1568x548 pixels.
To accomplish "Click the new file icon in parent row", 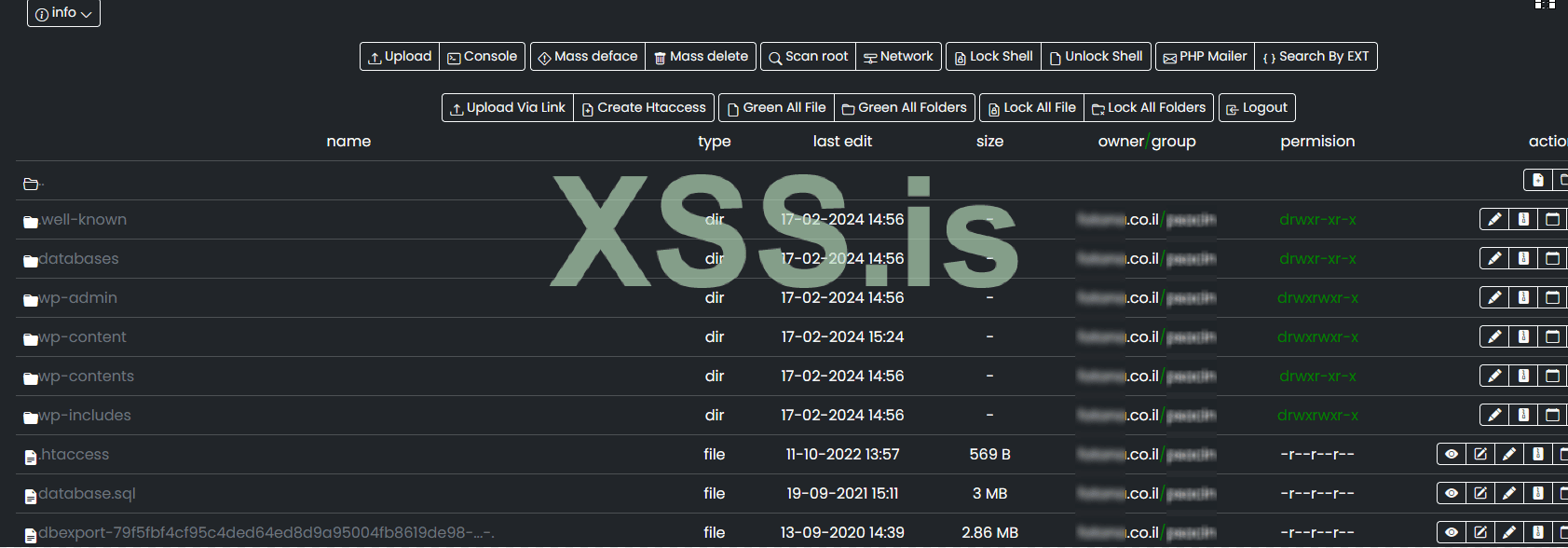I will point(1538,181).
